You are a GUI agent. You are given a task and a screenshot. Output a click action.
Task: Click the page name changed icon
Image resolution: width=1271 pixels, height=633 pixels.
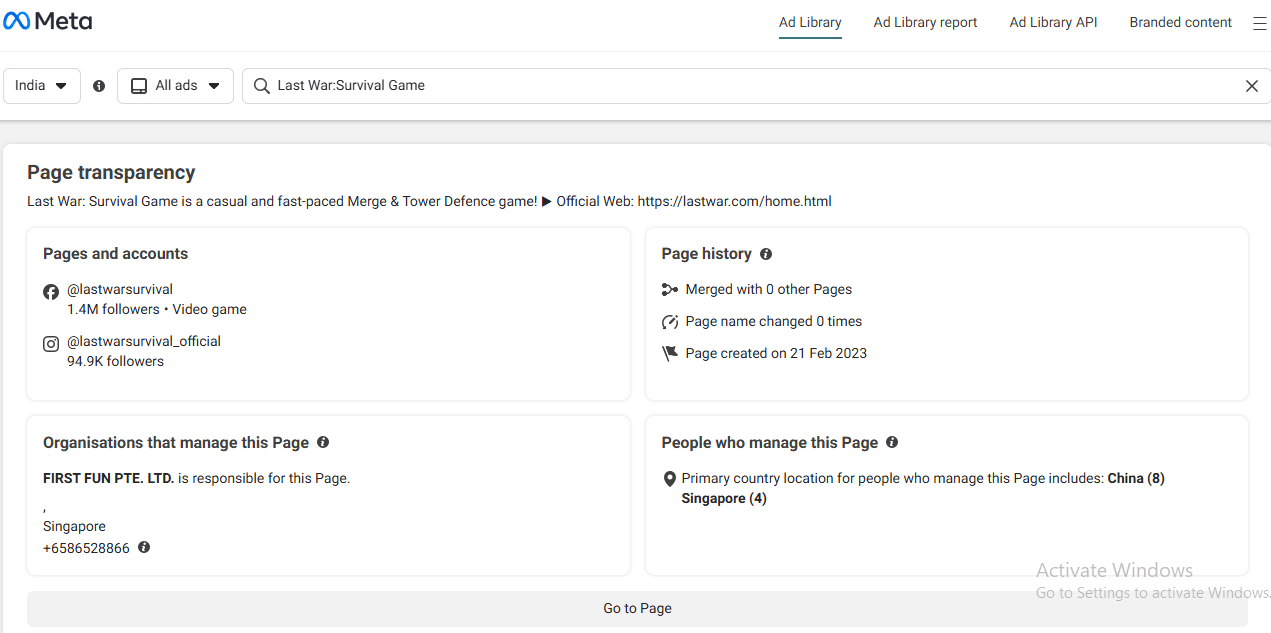point(670,322)
